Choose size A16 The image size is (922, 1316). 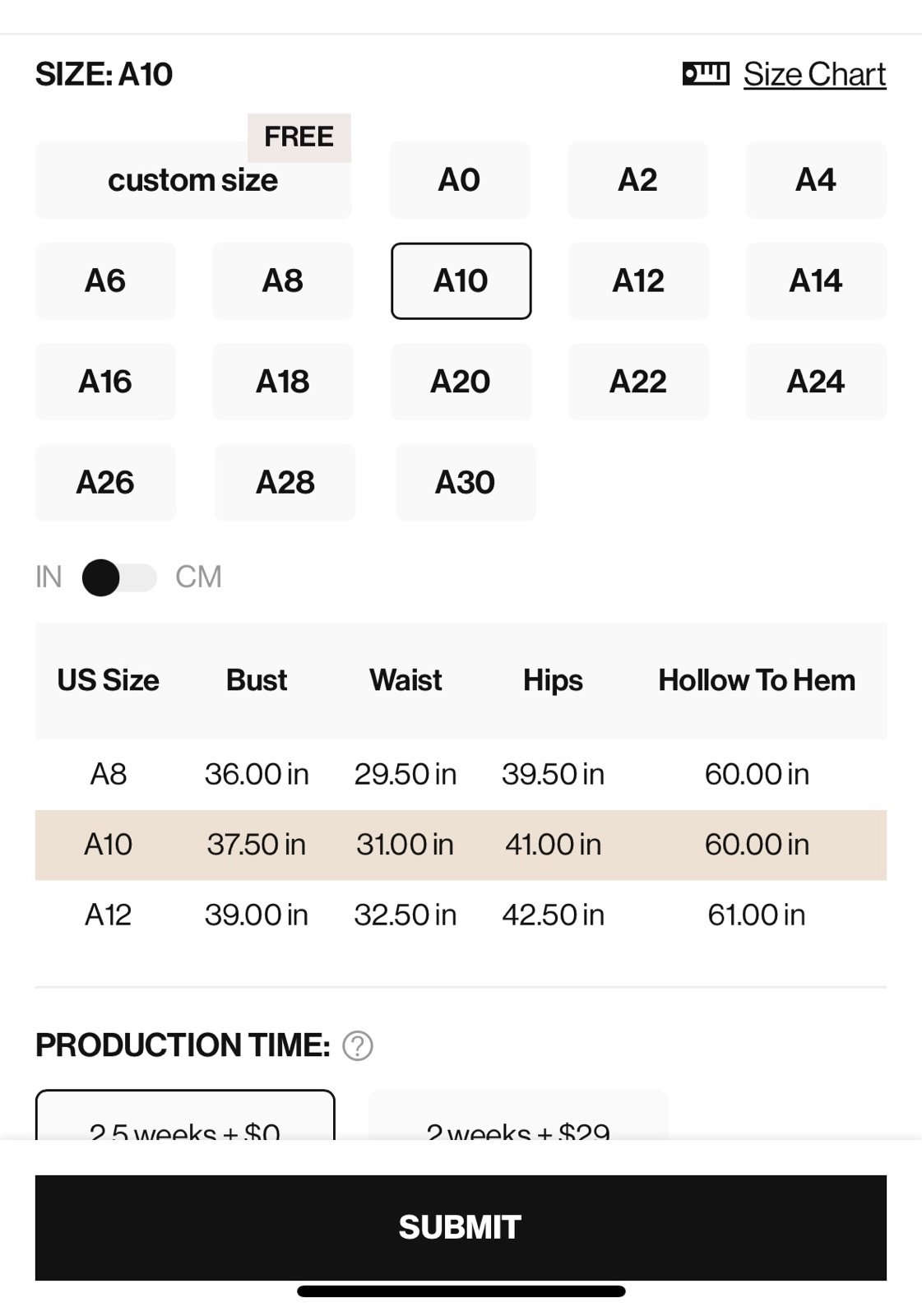105,382
